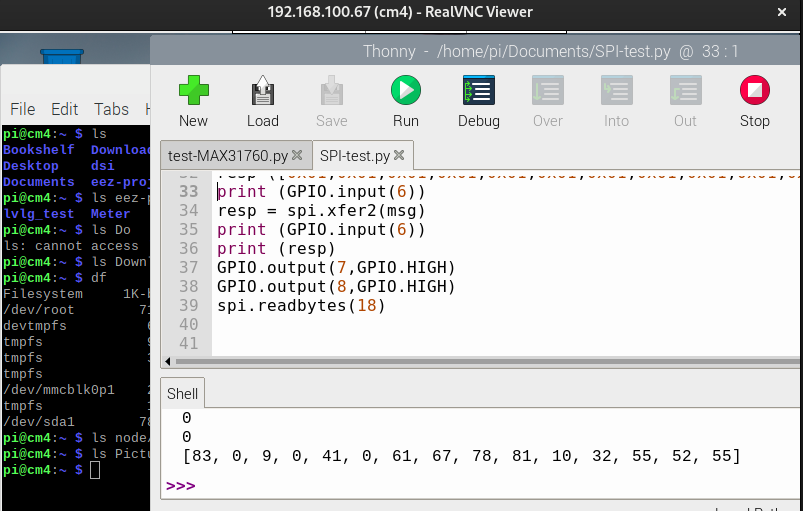Switch to test-MAX31760.py tab
Screen dimensions: 803x511
pos(227,156)
